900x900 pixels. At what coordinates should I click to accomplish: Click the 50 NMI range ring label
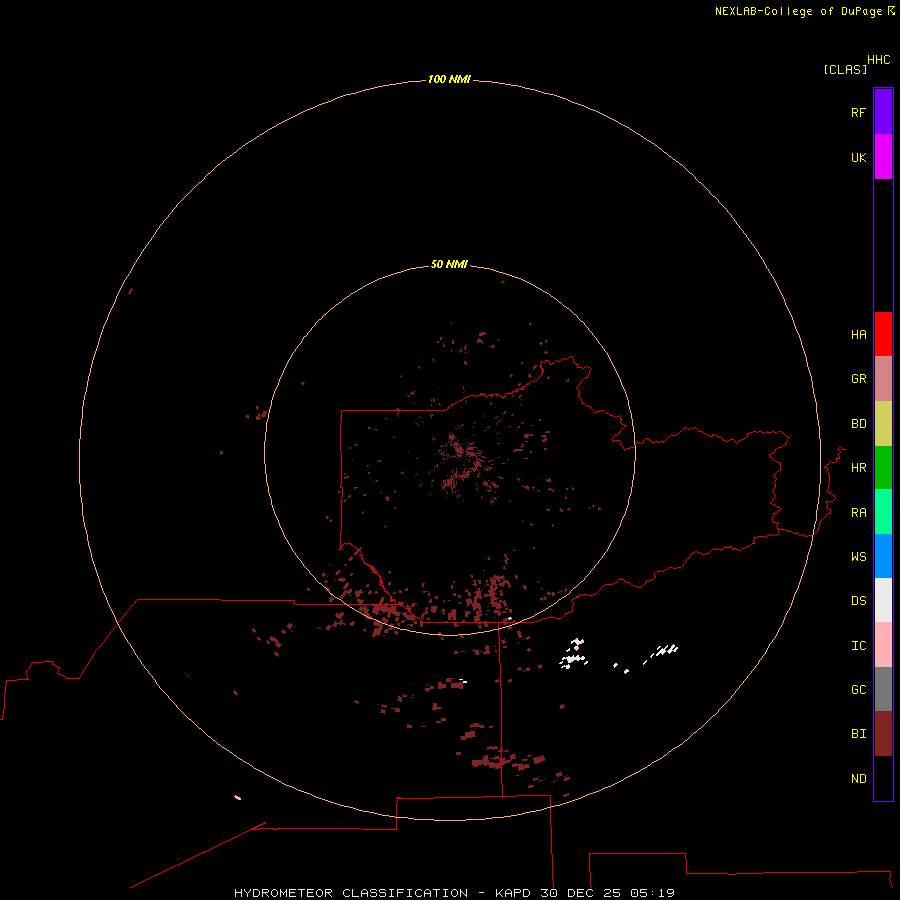tap(449, 264)
